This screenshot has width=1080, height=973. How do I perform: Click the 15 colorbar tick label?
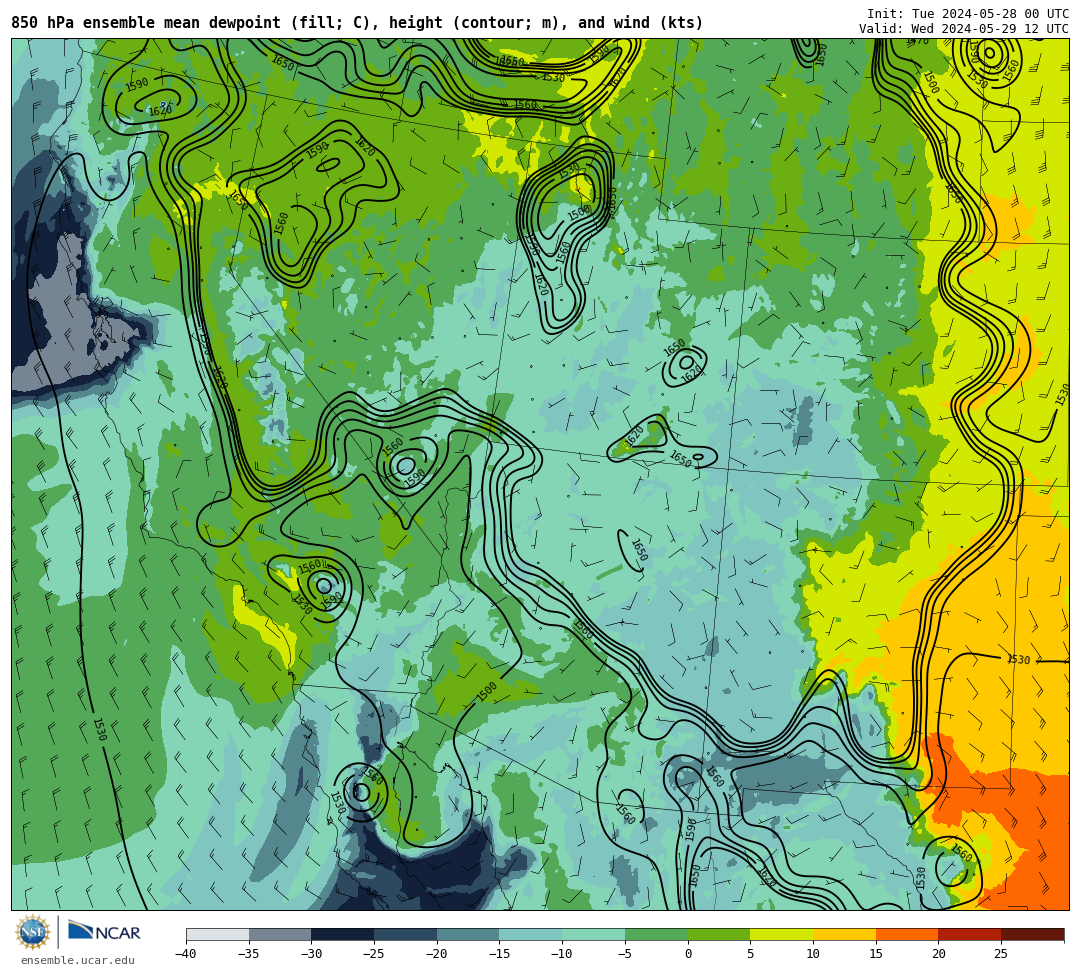tap(876, 954)
